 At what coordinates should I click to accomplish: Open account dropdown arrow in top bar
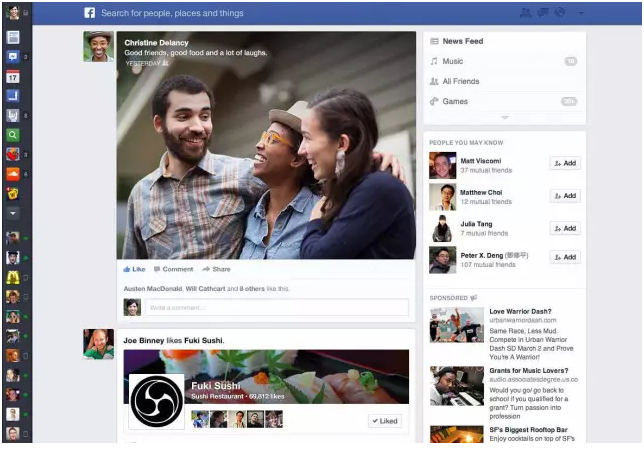pyautogui.click(x=581, y=13)
